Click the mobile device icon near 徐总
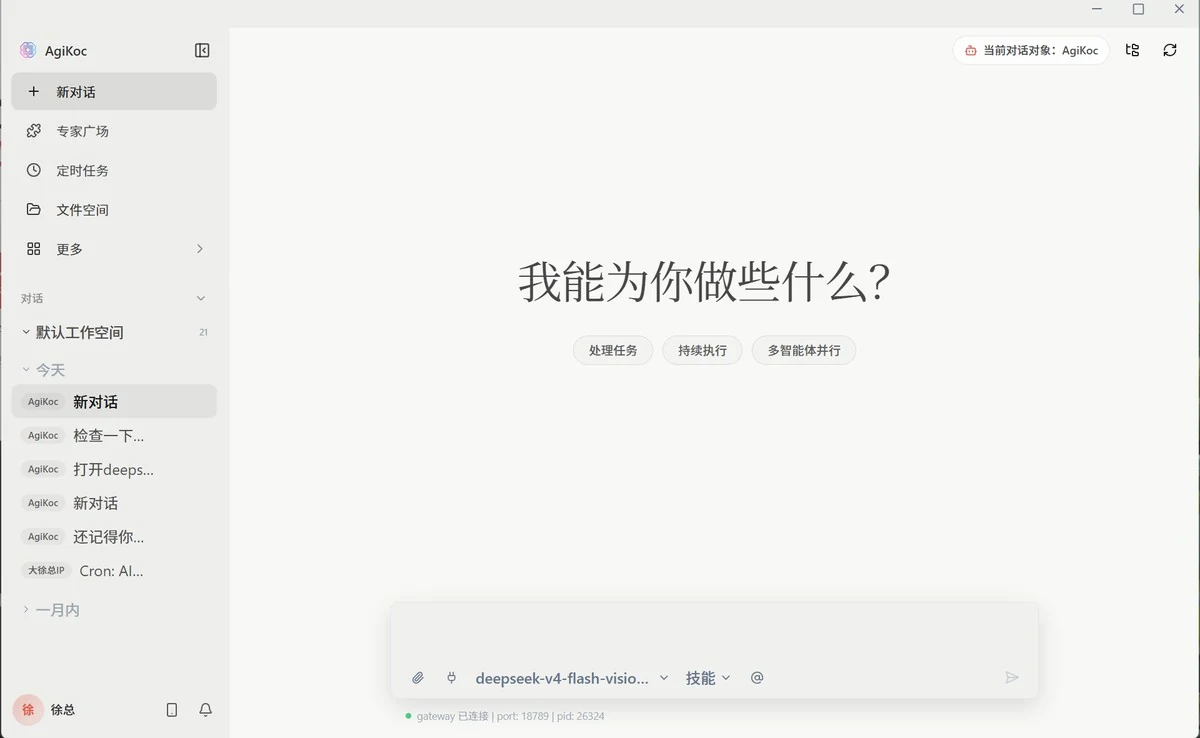Viewport: 1200px width, 738px height. click(172, 710)
